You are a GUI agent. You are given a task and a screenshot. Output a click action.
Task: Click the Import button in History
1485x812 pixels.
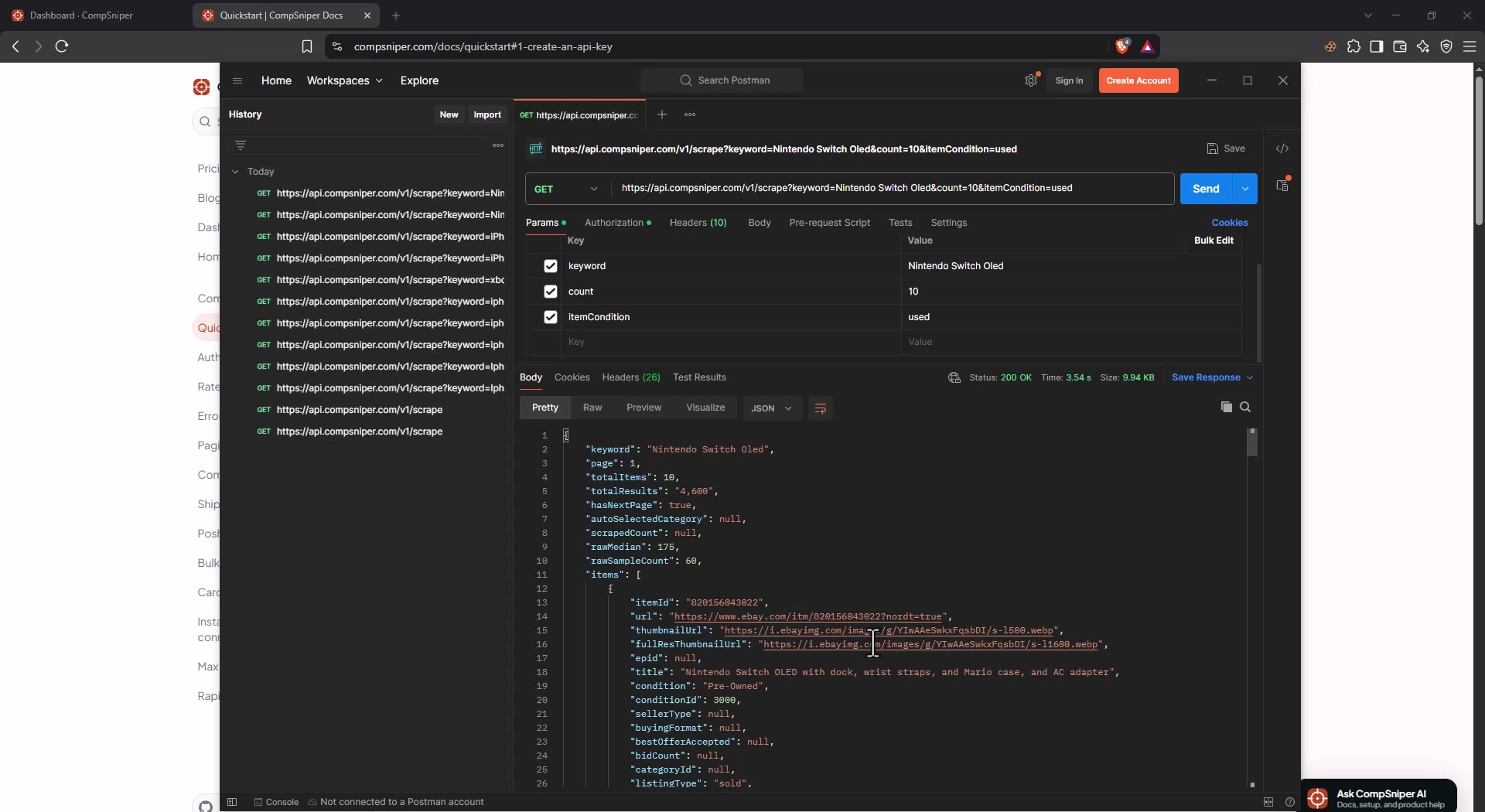coord(487,114)
